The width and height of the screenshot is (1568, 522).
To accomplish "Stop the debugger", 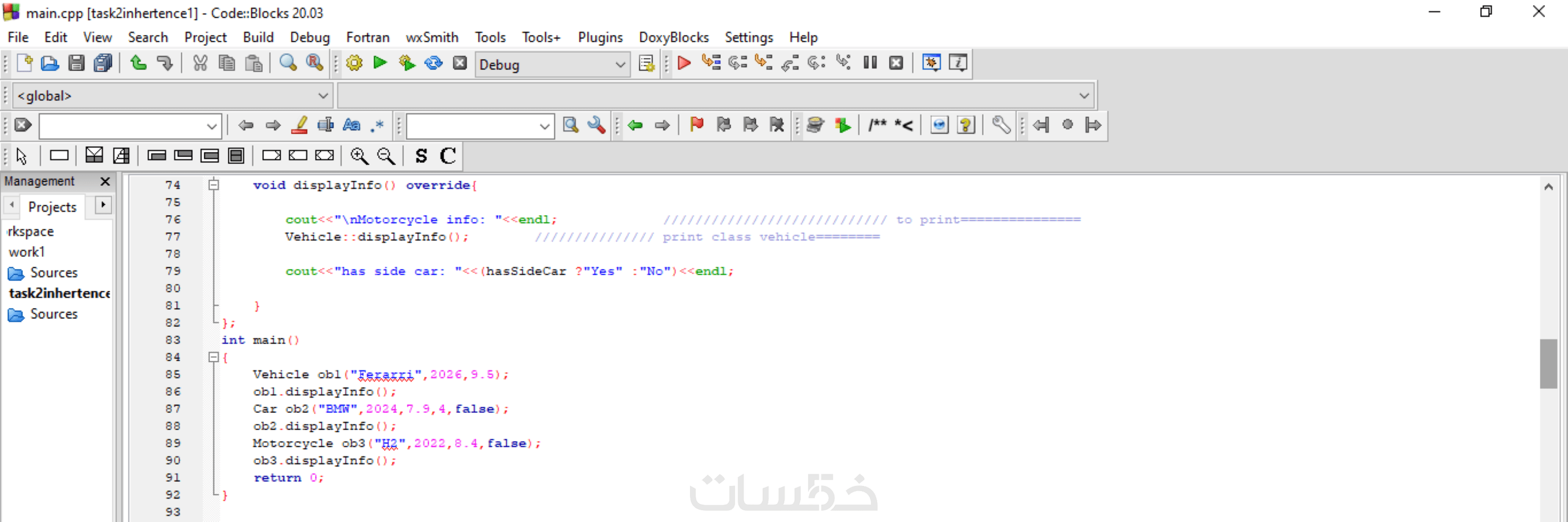I will point(896,63).
